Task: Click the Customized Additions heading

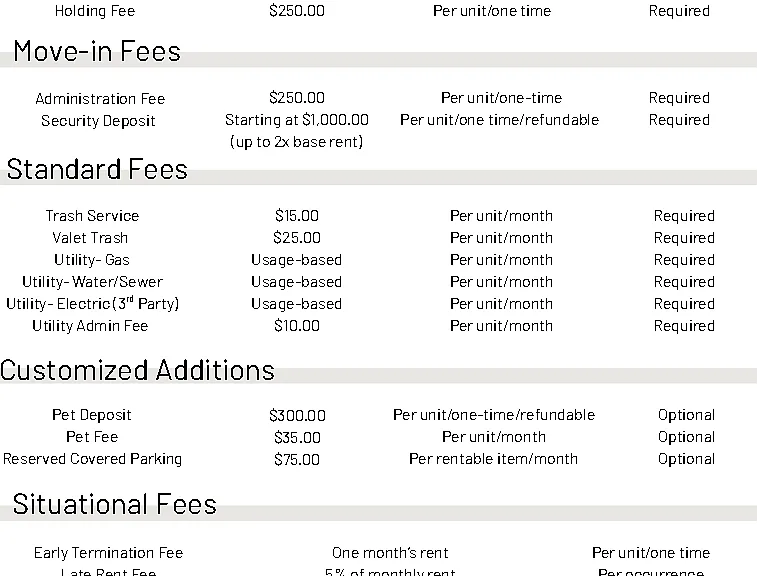Action: (137, 370)
